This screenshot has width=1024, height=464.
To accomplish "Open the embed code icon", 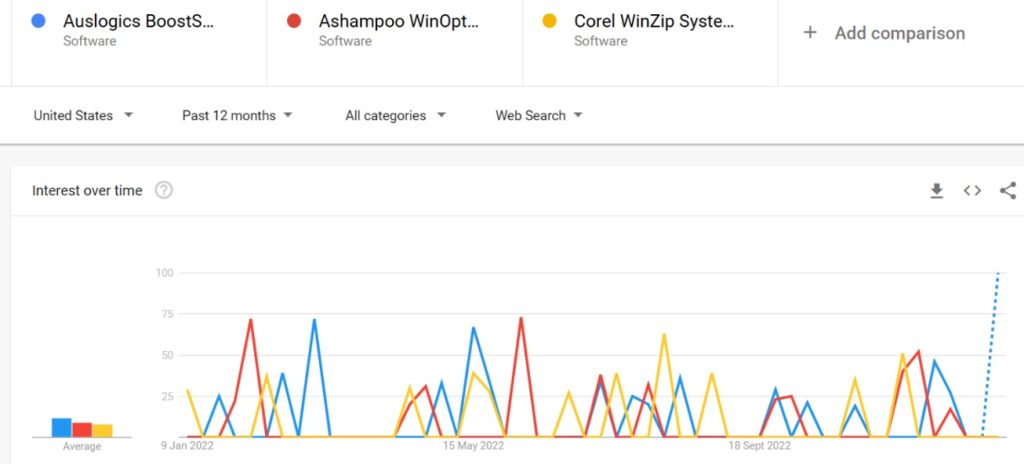I will tap(972, 191).
